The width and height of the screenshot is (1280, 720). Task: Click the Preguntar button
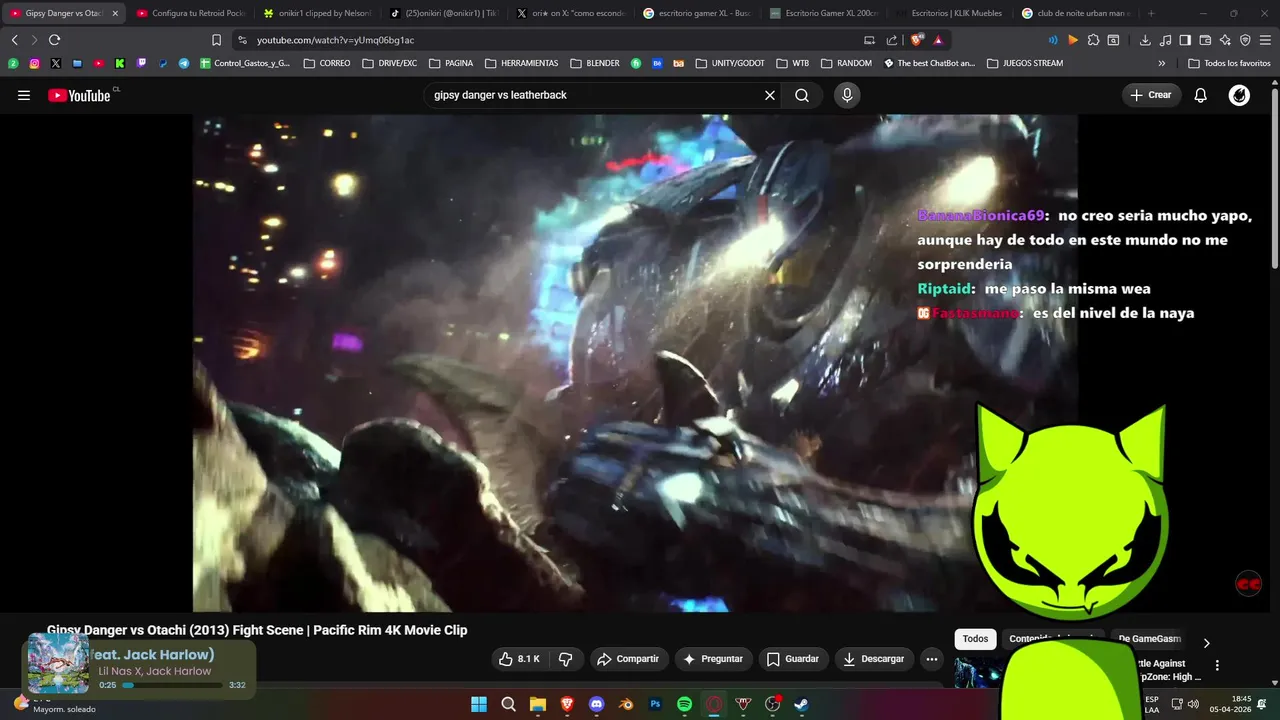(x=712, y=659)
